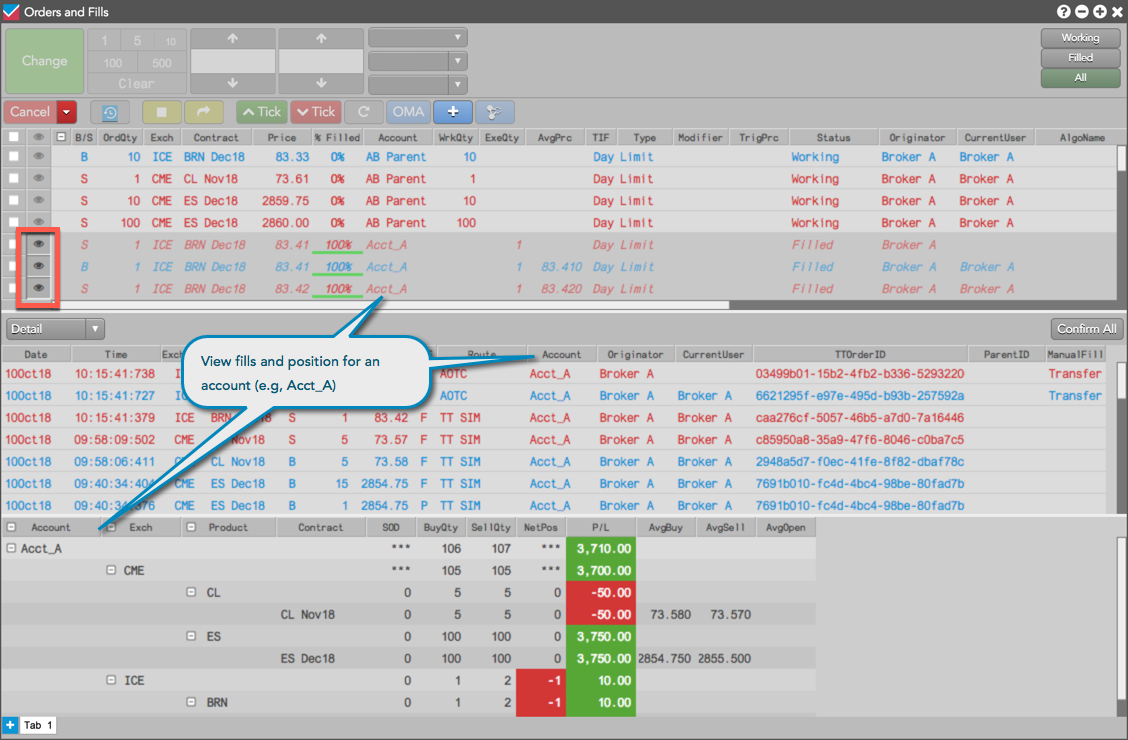Click the NetPos column header
The image size is (1128, 740).
[540, 527]
